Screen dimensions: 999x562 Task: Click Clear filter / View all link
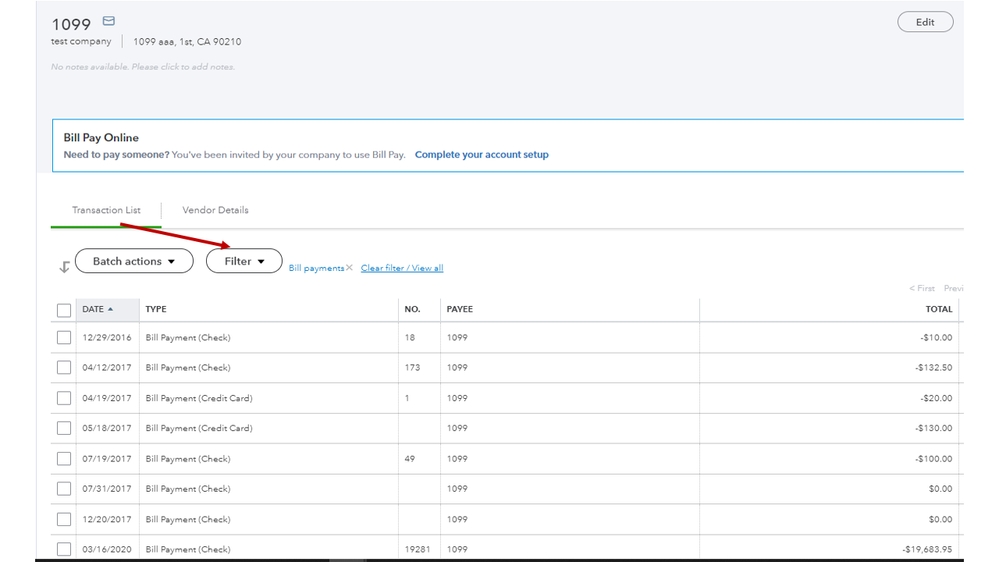pyautogui.click(x=402, y=268)
